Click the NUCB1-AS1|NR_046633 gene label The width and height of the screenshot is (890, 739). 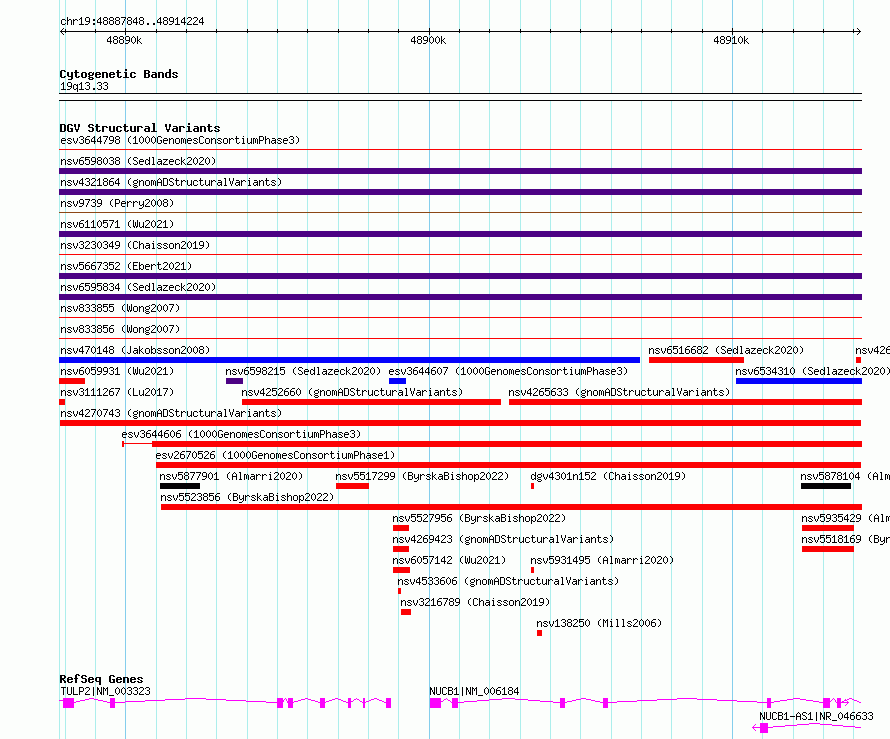[816, 716]
